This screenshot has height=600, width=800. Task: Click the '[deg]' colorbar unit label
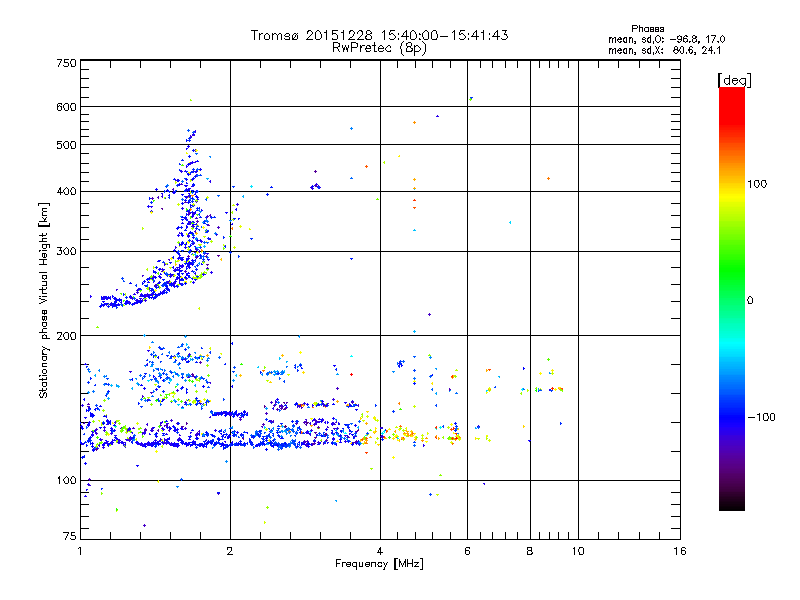(734, 80)
